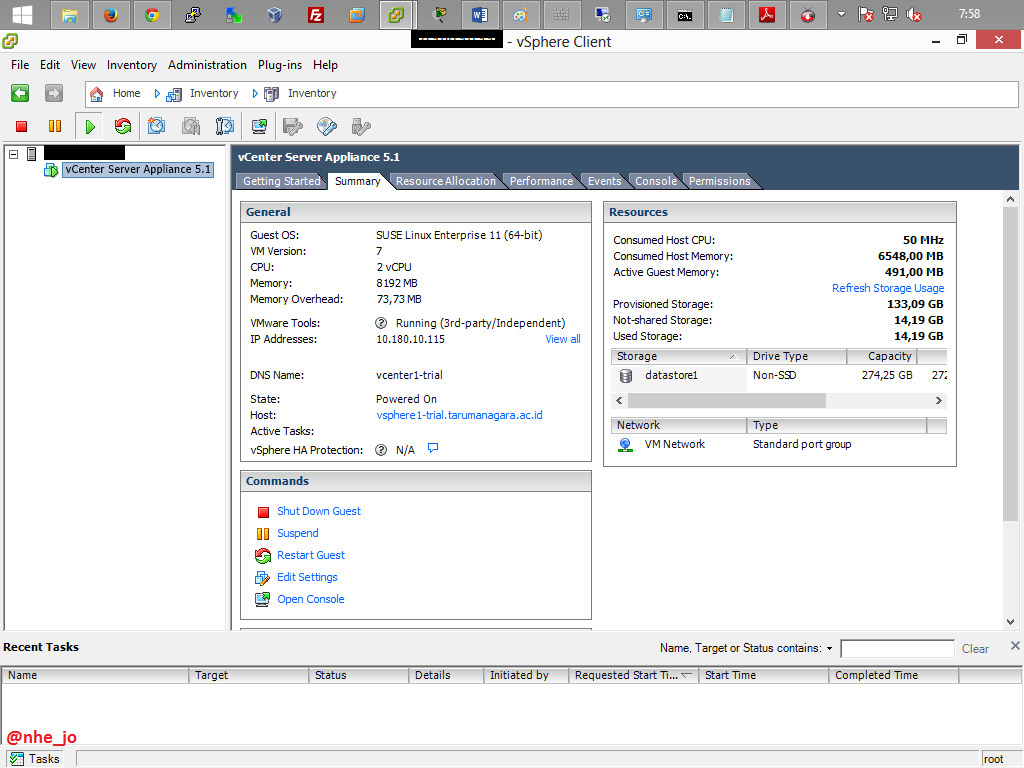Open the Plug-ins menu
Viewport: 1024px width, 768px height.
280,65
